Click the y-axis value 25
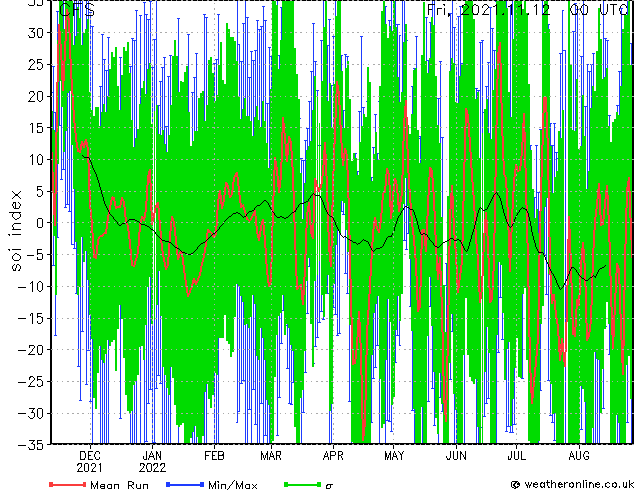 [x=36, y=64]
